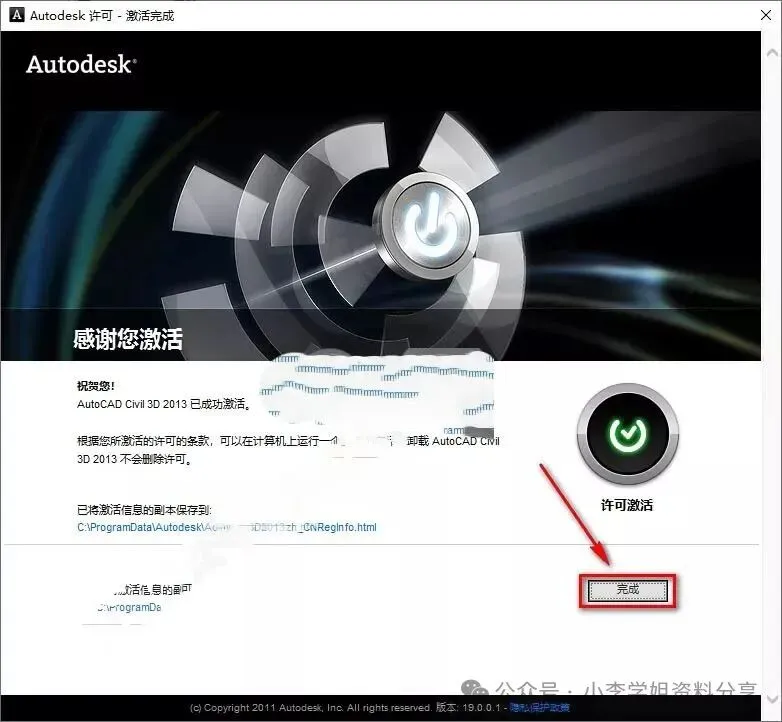Click the green 许可激活 checkmark icon

(x=627, y=433)
